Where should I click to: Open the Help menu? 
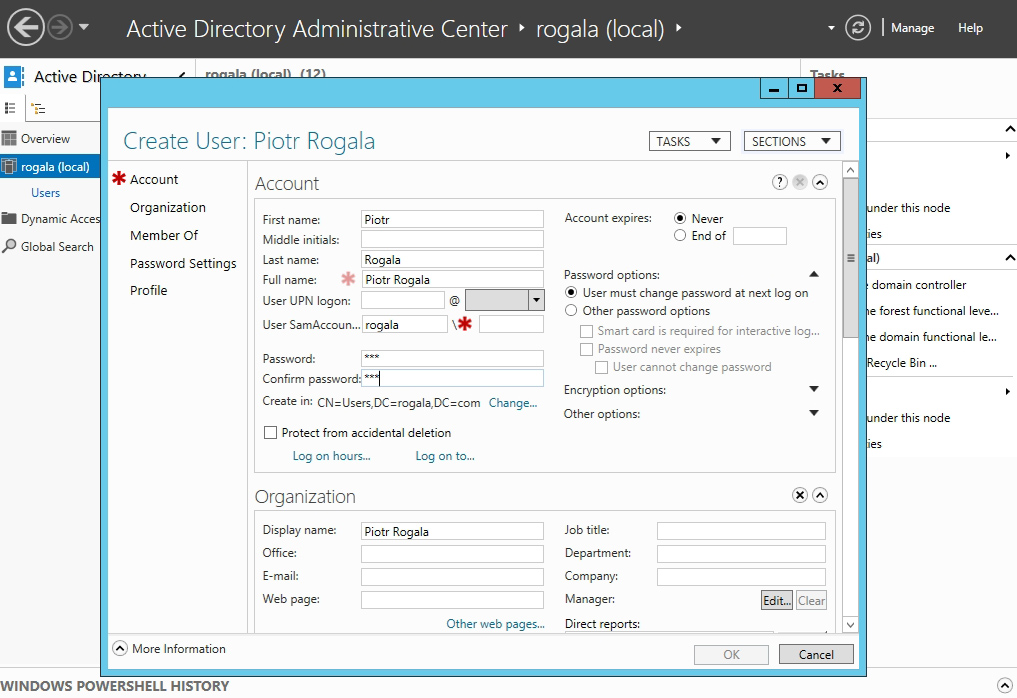point(970,28)
